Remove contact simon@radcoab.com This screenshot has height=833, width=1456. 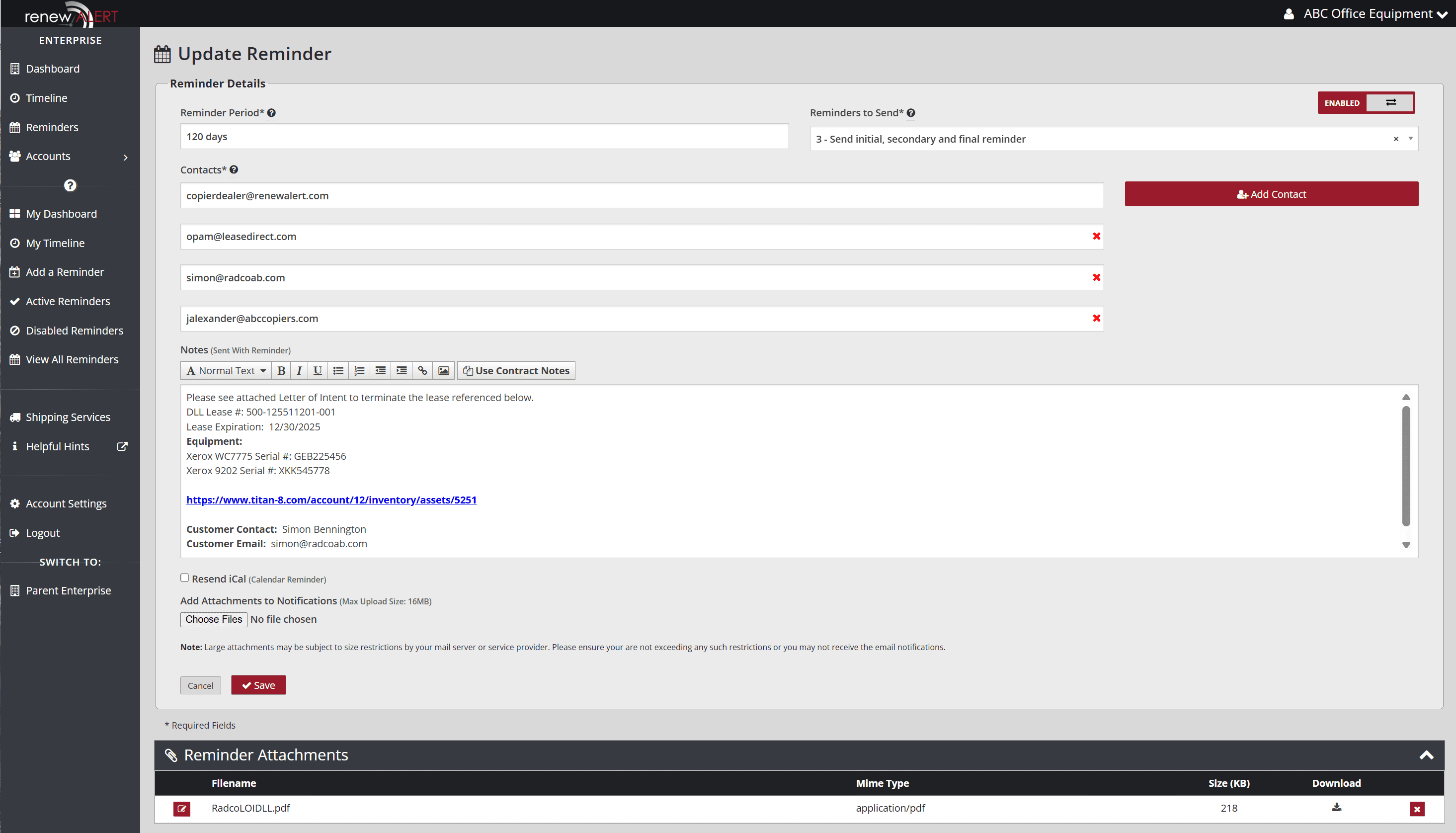point(1096,277)
